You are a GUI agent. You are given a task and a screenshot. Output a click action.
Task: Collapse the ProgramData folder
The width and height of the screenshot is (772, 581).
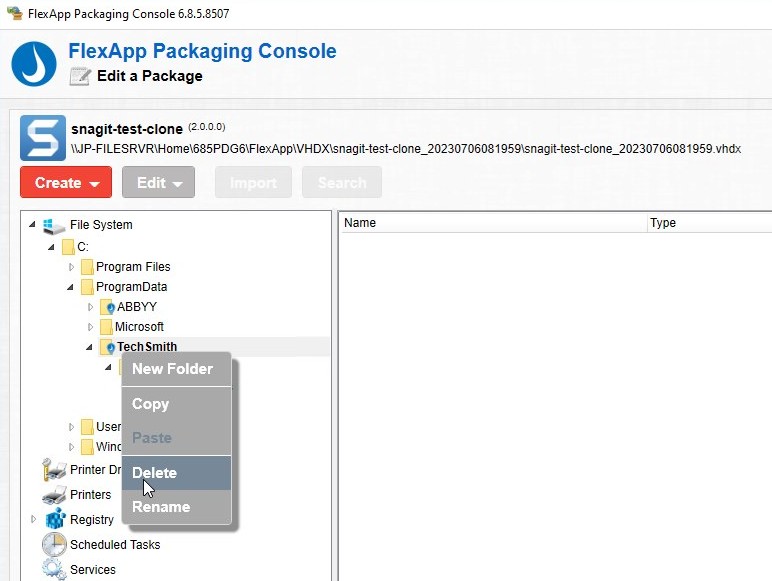(x=70, y=287)
